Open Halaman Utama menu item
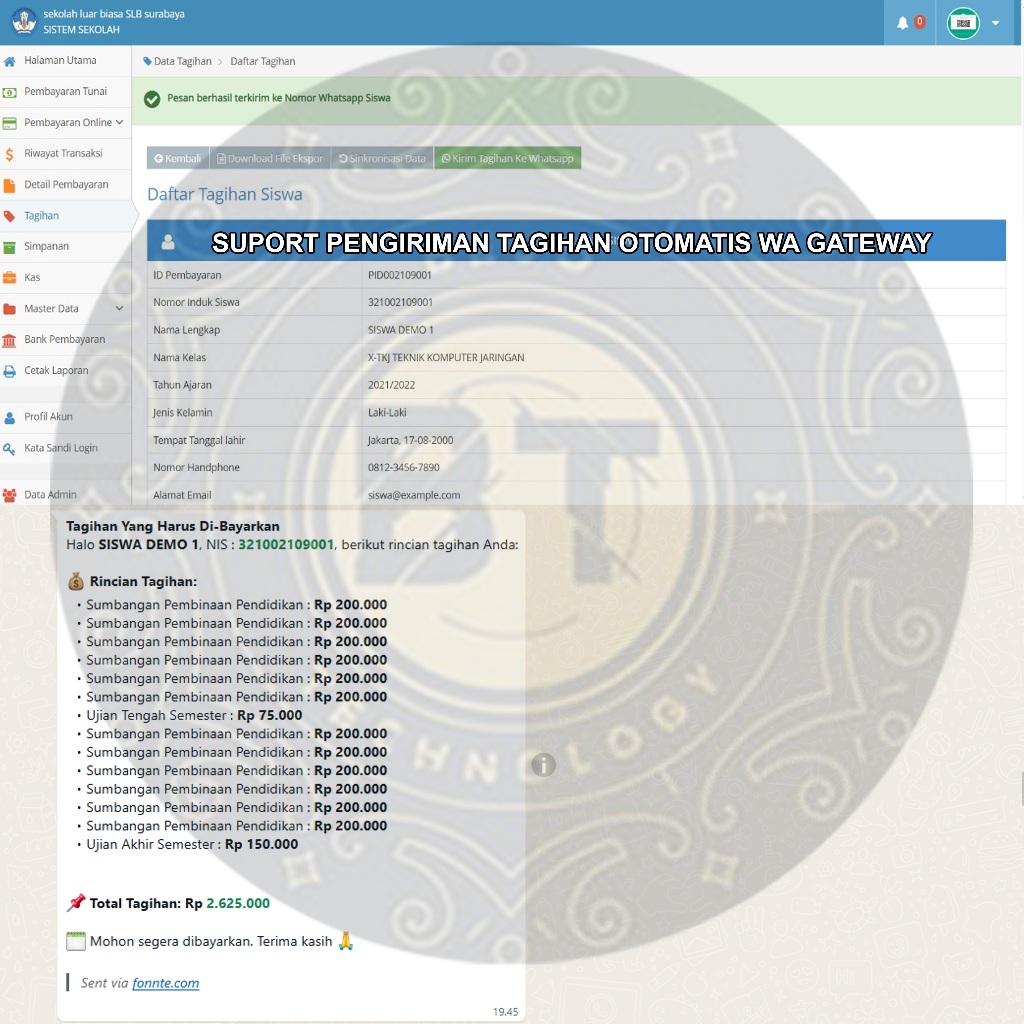Viewport: 1024px width, 1024px height. point(60,60)
